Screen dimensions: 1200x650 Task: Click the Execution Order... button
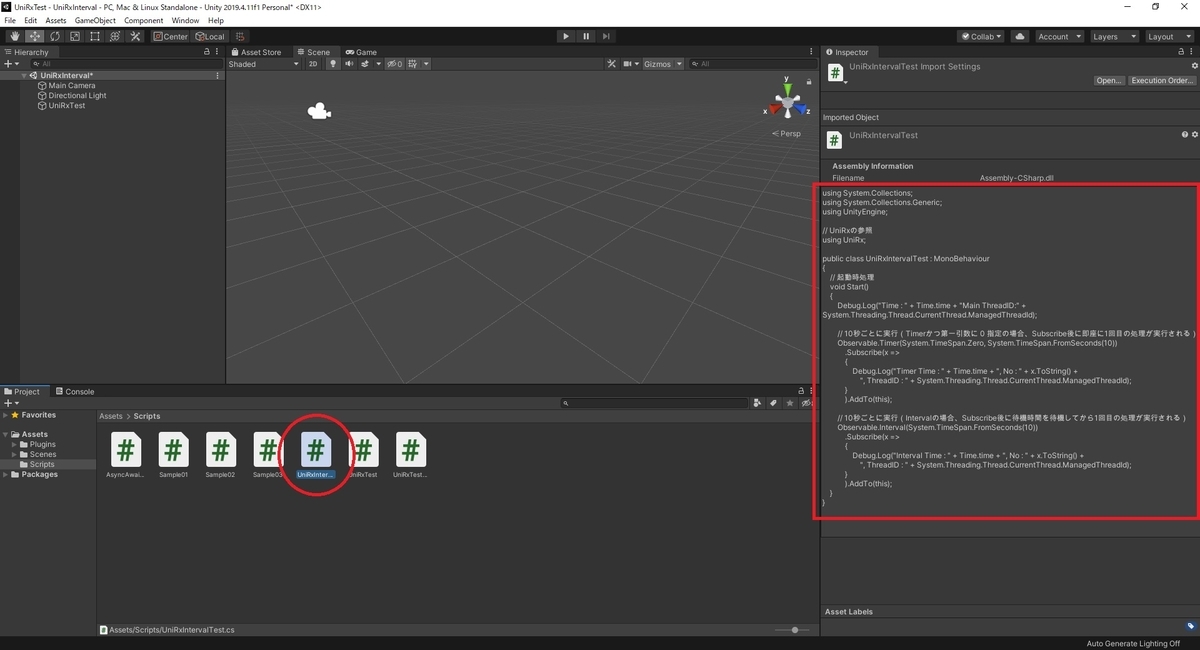coord(1162,81)
